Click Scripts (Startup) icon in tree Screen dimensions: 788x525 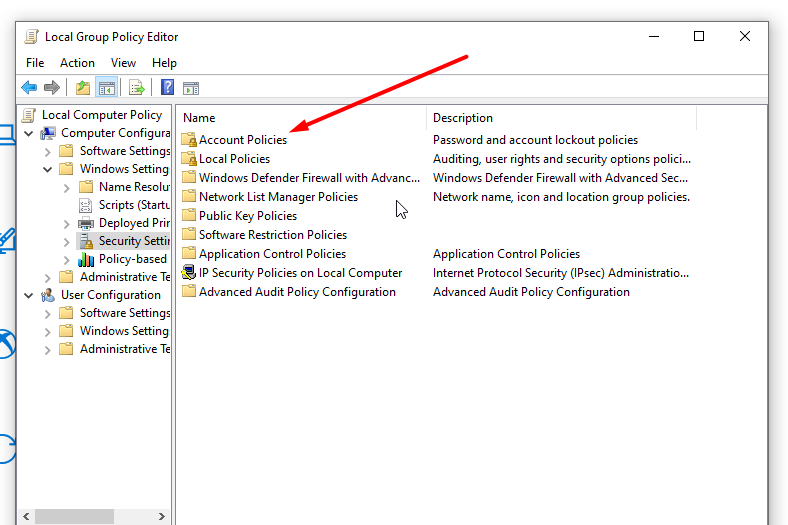pos(86,205)
